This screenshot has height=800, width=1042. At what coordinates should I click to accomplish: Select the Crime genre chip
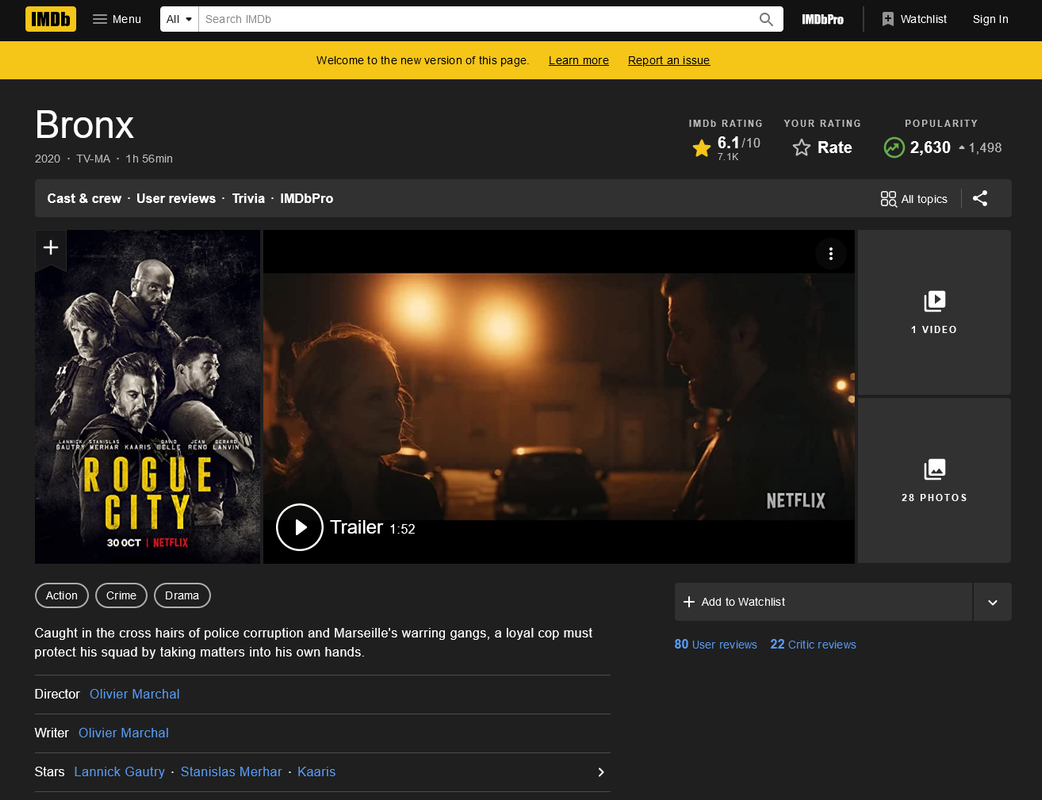pos(122,595)
